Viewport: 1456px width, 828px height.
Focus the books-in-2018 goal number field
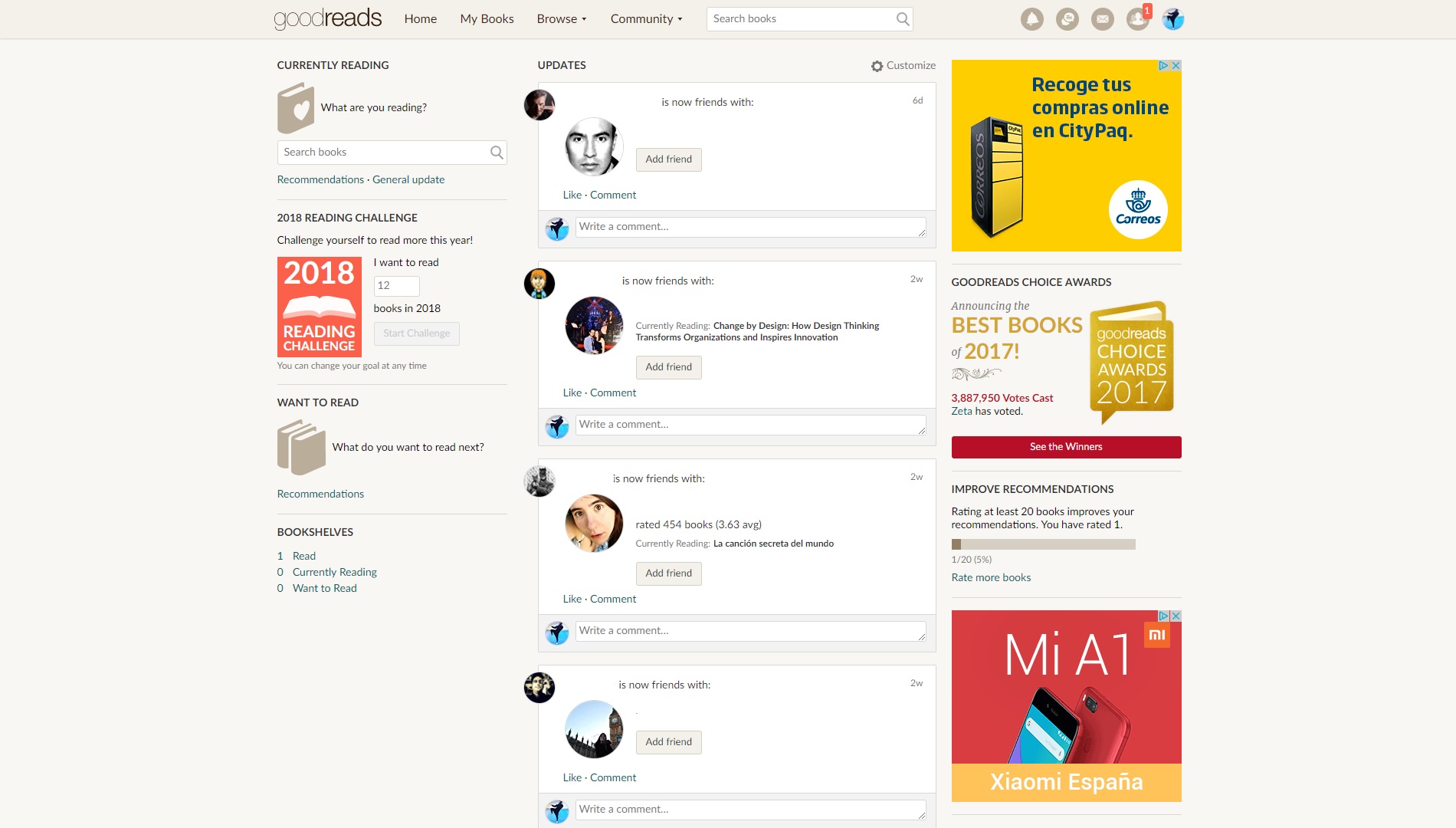click(x=396, y=286)
